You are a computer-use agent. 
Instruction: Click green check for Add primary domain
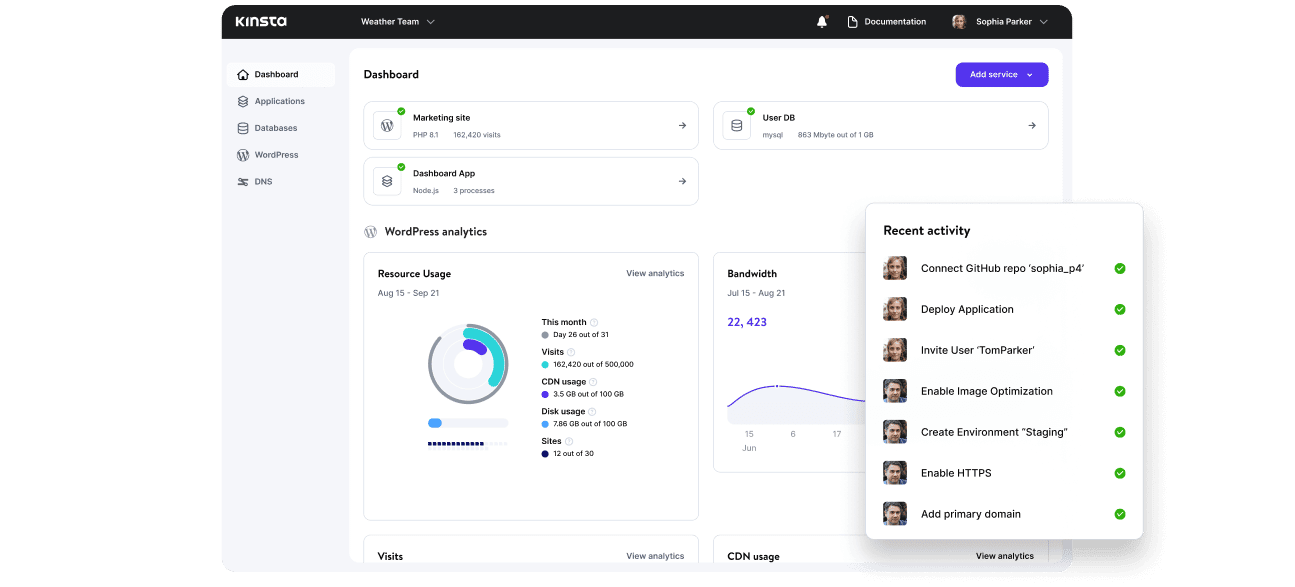1120,514
